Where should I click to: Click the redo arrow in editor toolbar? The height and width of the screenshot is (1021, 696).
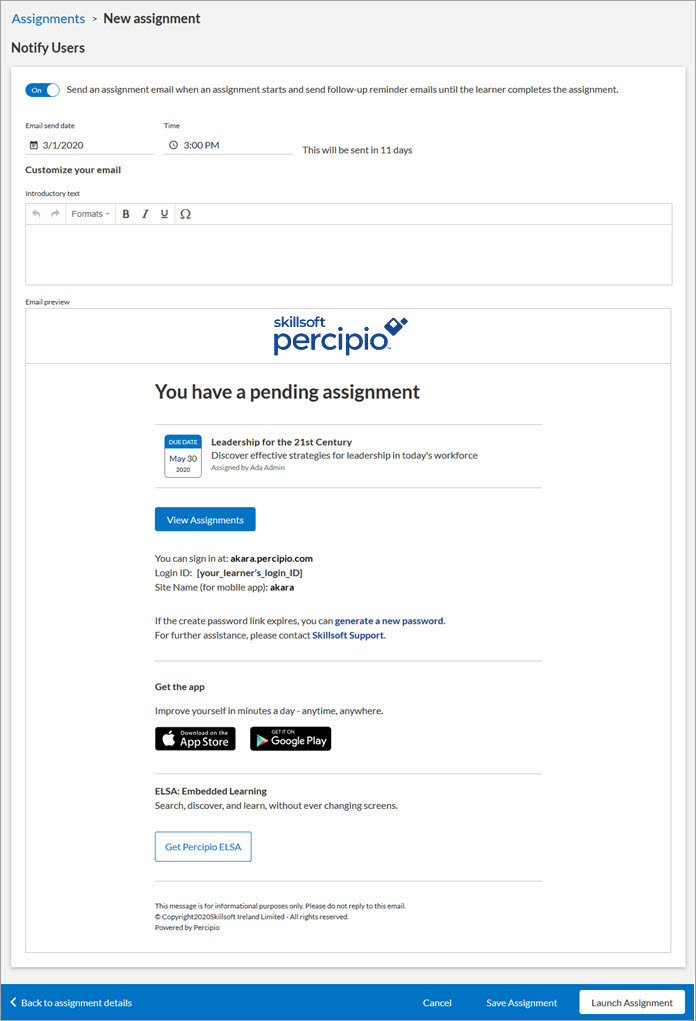pos(55,214)
